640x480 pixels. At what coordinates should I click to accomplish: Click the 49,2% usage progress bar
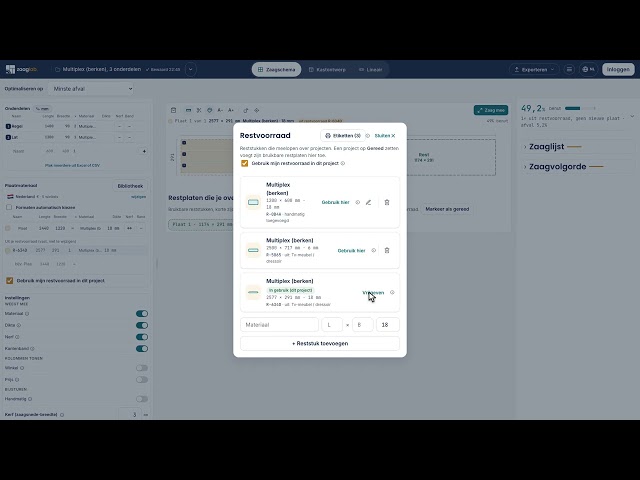click(580, 109)
